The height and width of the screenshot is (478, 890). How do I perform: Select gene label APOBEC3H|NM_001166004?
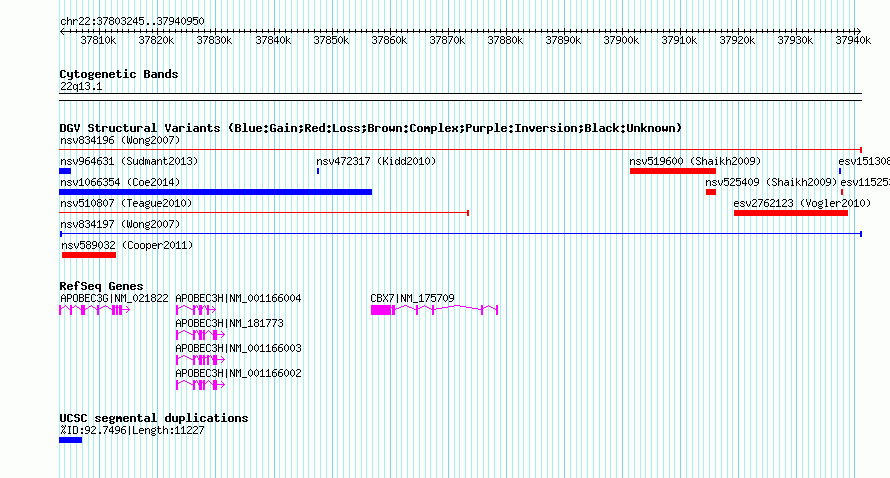238,298
